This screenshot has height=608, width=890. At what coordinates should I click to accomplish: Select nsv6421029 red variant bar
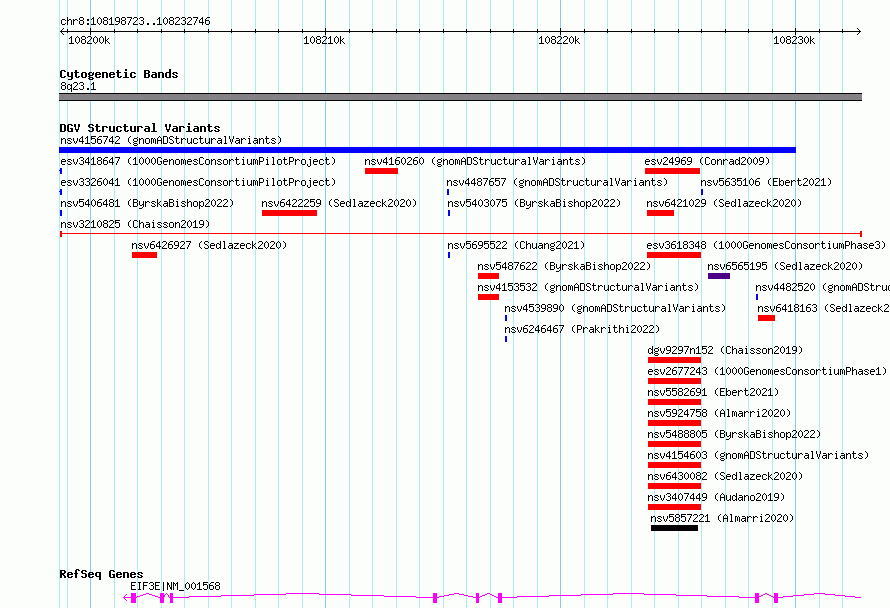point(660,213)
